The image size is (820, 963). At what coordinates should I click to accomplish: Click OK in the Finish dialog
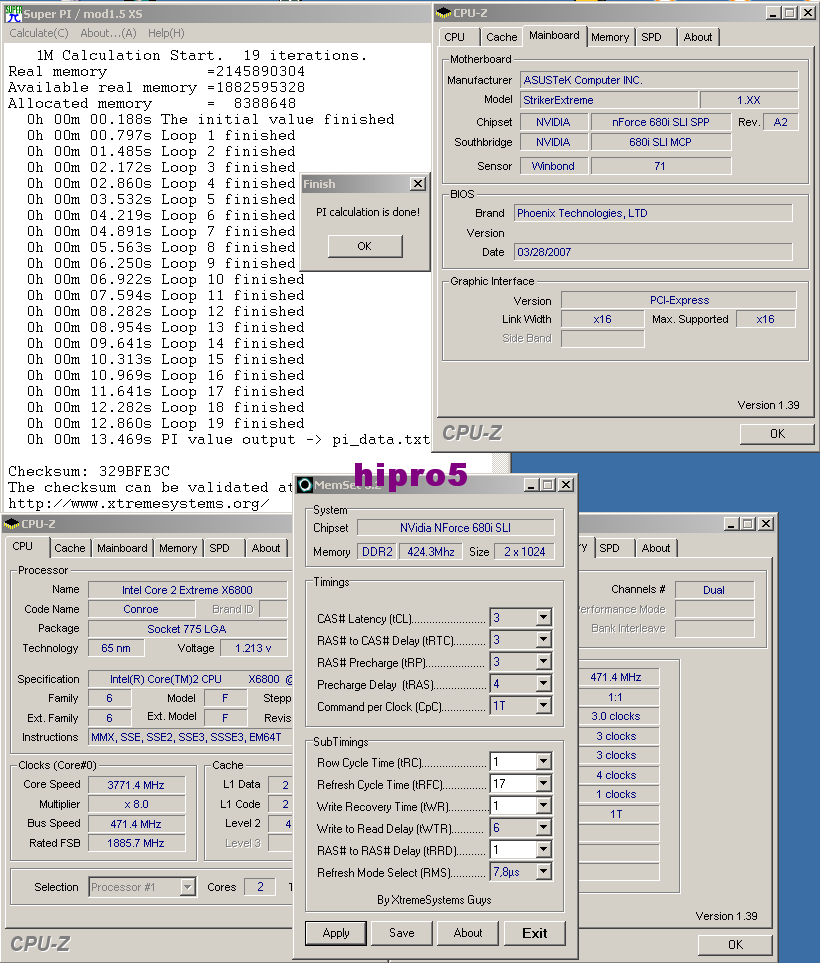(x=365, y=246)
